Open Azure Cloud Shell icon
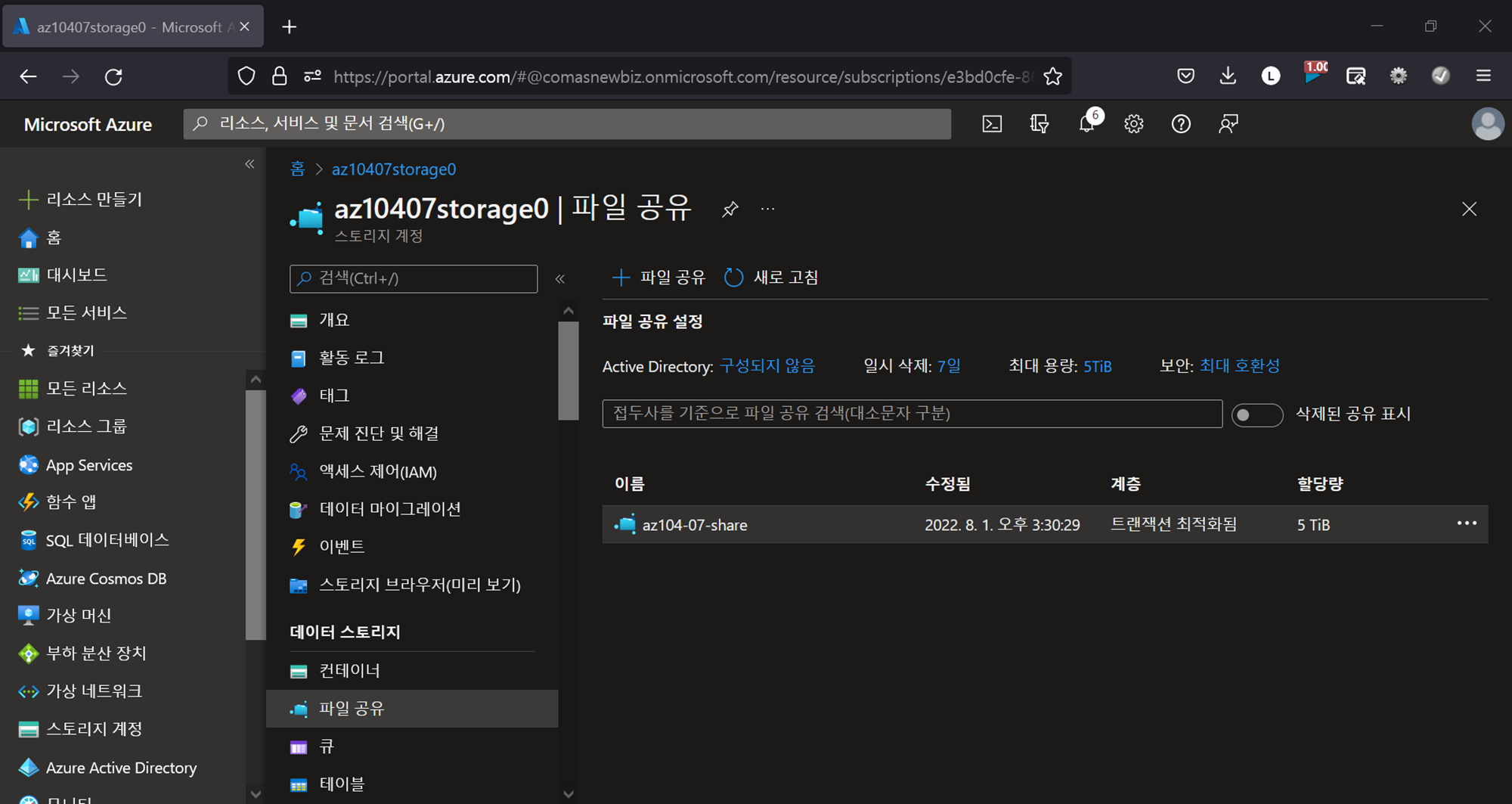1512x804 pixels. pyautogui.click(x=992, y=124)
